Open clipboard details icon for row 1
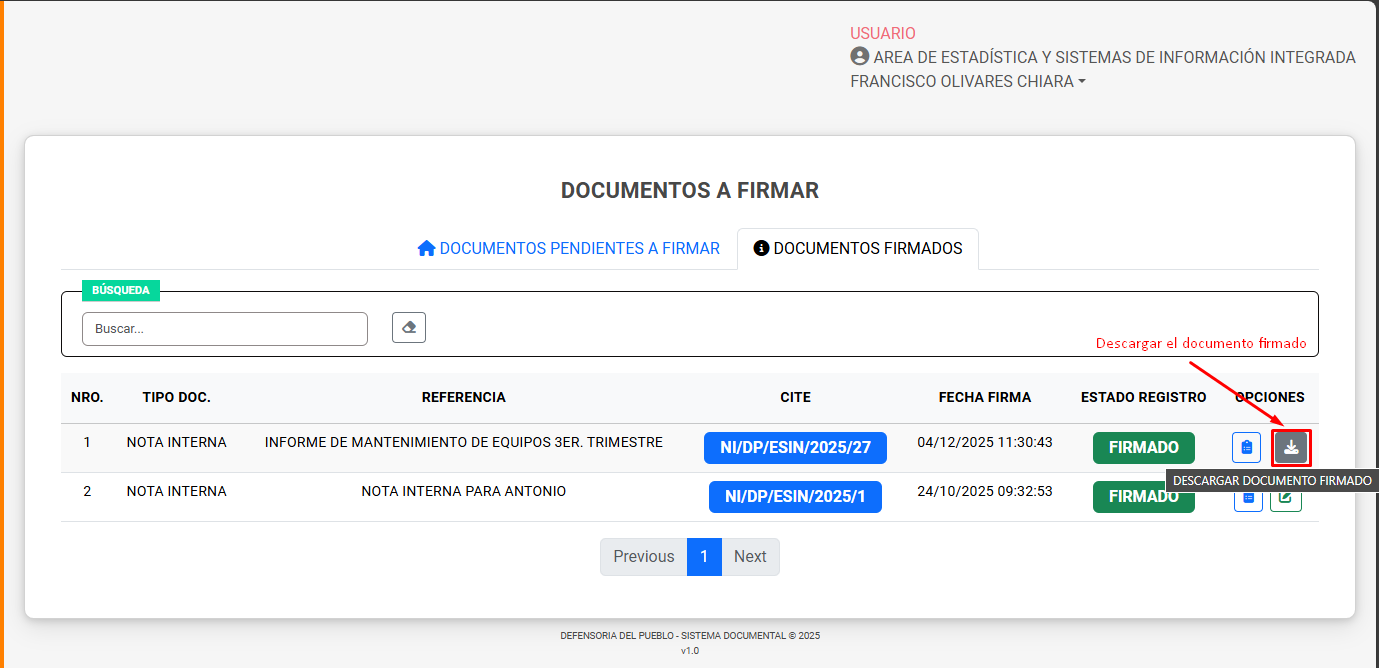This screenshot has height=668, width=1379. click(1246, 447)
